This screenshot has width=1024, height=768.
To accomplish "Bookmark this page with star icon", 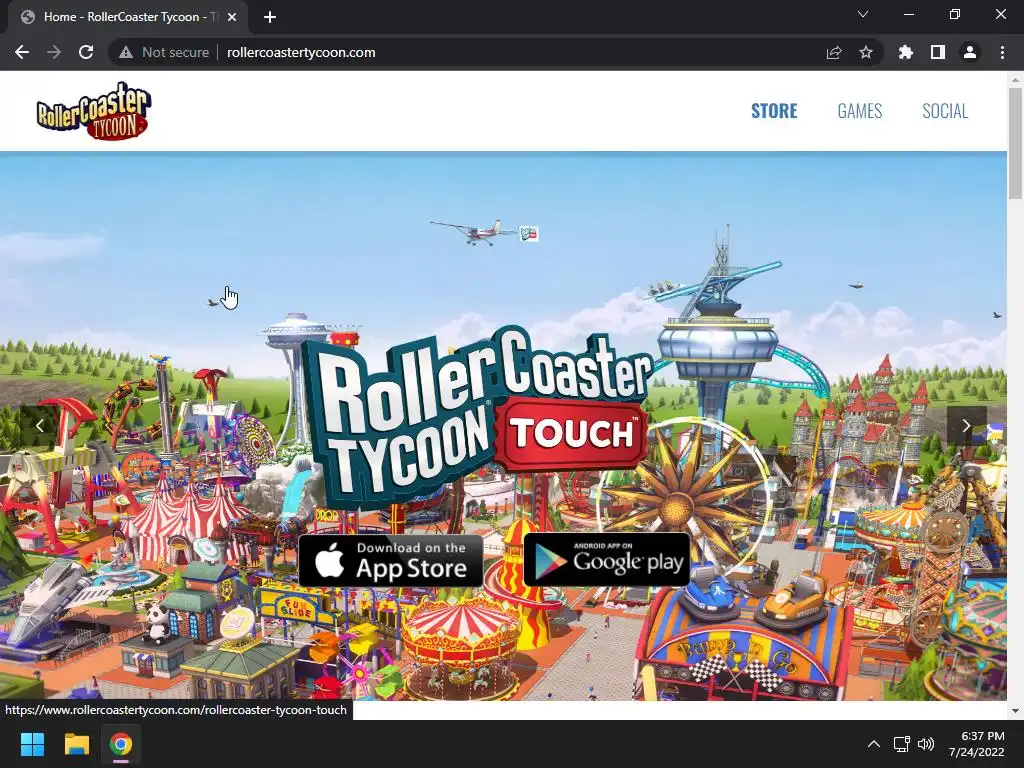I will (x=866, y=52).
